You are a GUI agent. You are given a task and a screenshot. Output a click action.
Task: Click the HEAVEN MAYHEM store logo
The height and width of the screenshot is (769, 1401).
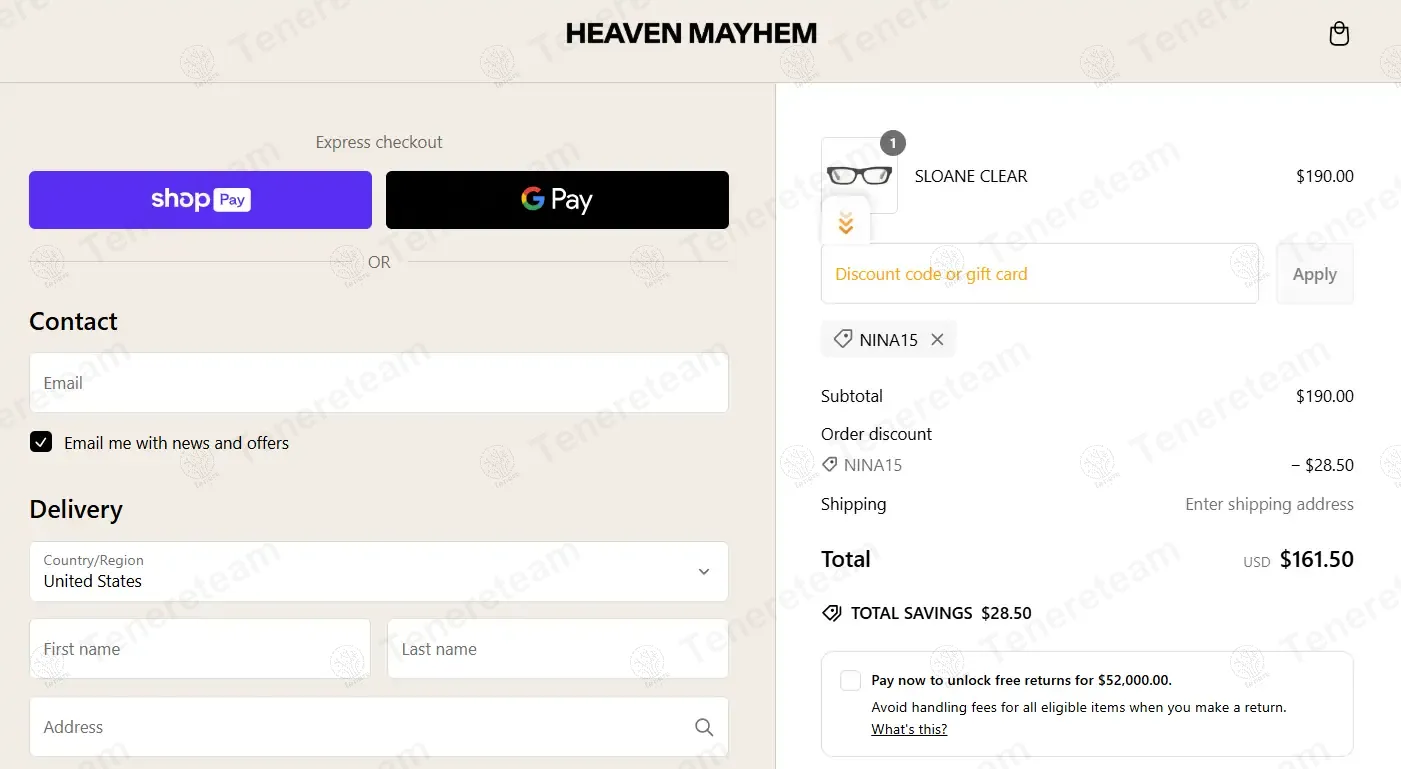[x=691, y=34]
